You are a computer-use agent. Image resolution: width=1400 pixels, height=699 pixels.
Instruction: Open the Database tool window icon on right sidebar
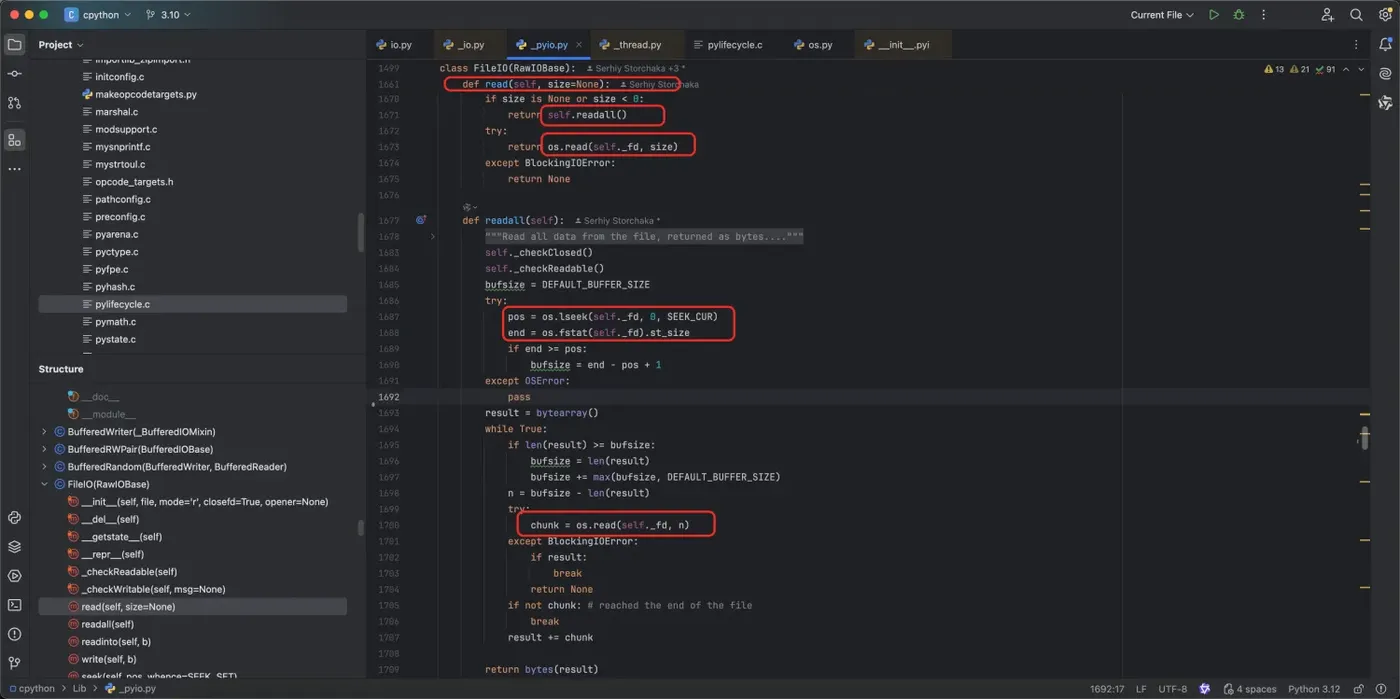1385,103
